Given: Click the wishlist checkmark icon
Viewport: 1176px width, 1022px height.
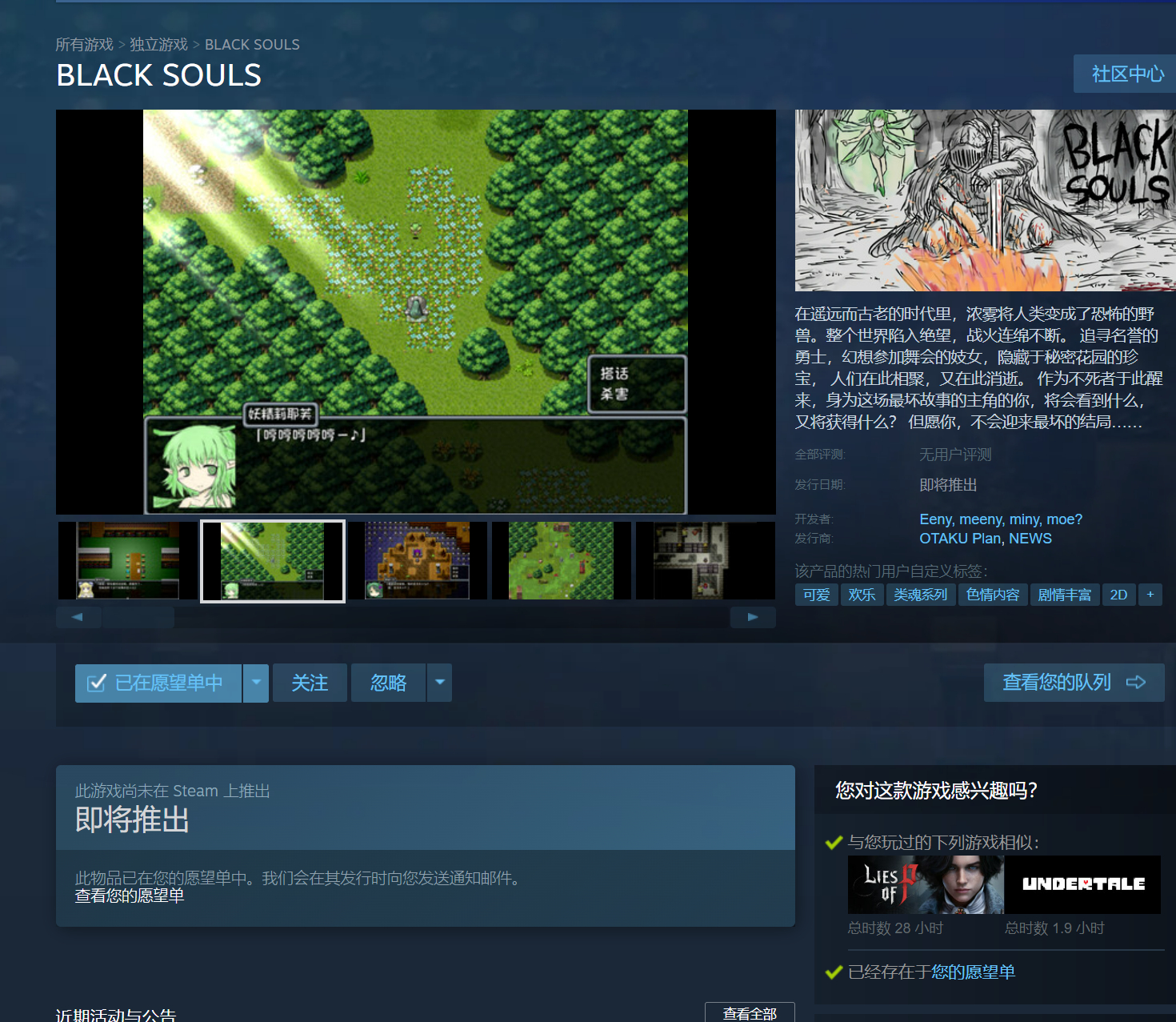Looking at the screenshot, I should coord(96,683).
